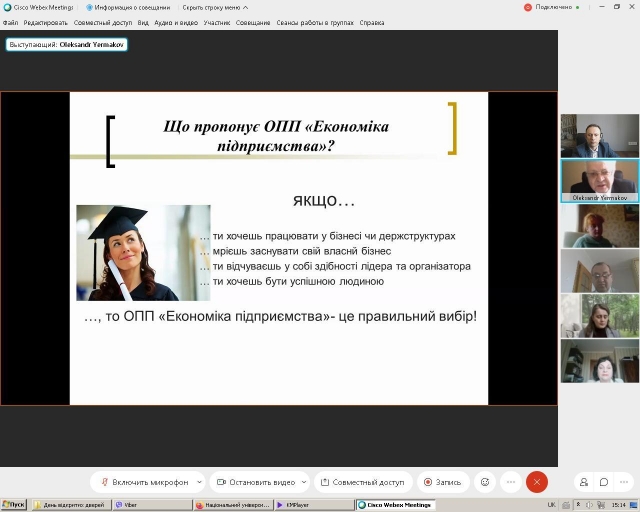Open Информация о совещании
640x512 pixels.
point(128,7)
